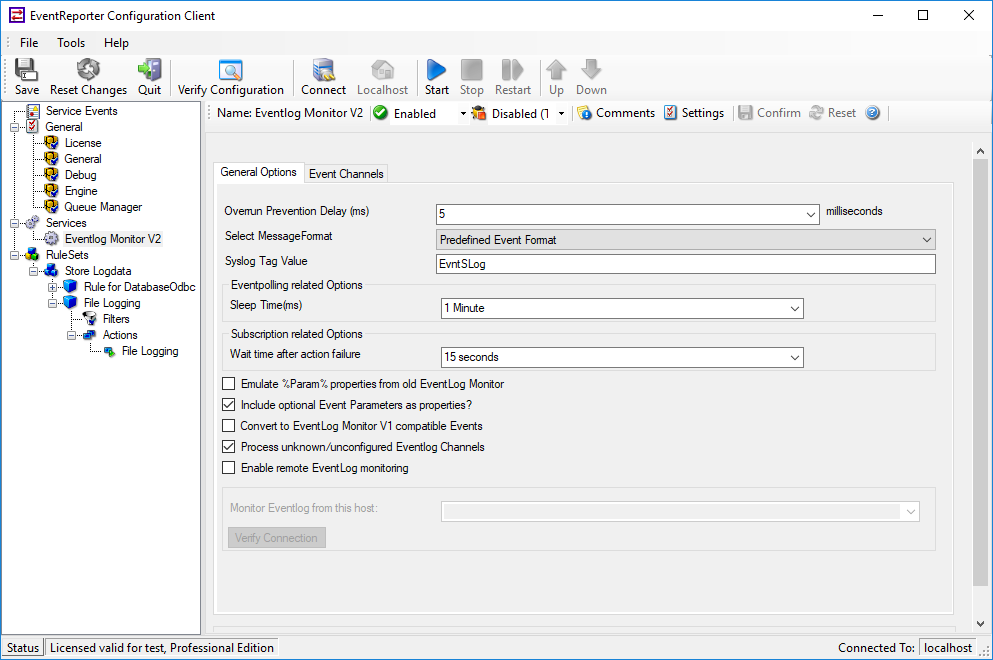Click the Restart toolbar icon
The image size is (993, 660).
pos(512,77)
